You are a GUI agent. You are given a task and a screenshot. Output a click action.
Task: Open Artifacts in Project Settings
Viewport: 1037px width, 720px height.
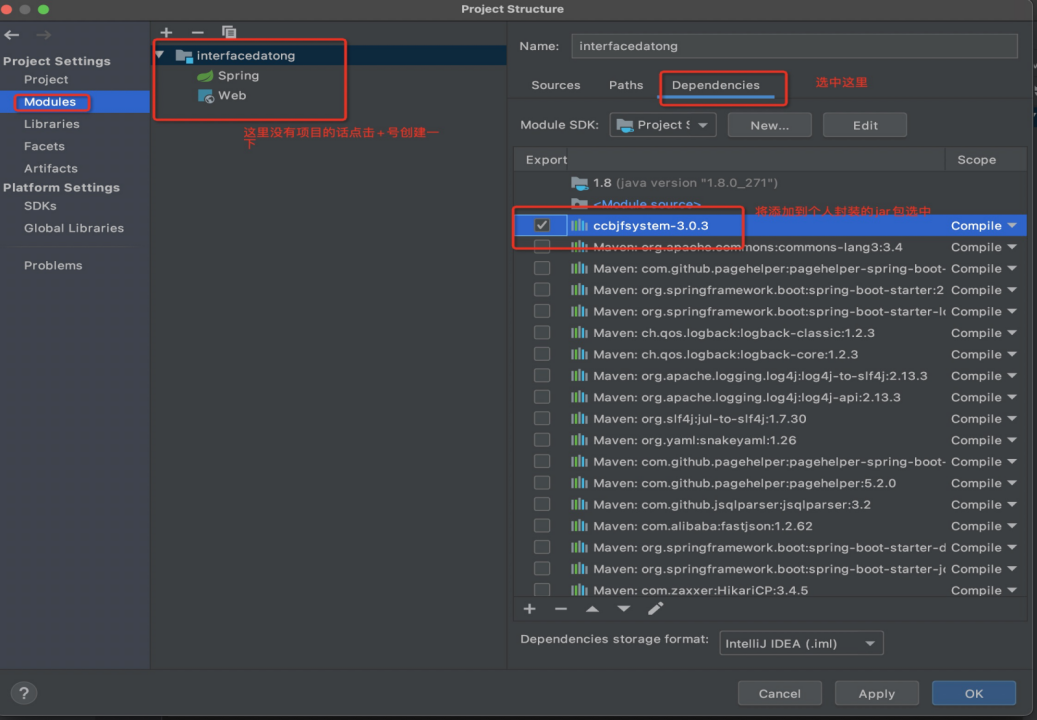tap(50, 168)
